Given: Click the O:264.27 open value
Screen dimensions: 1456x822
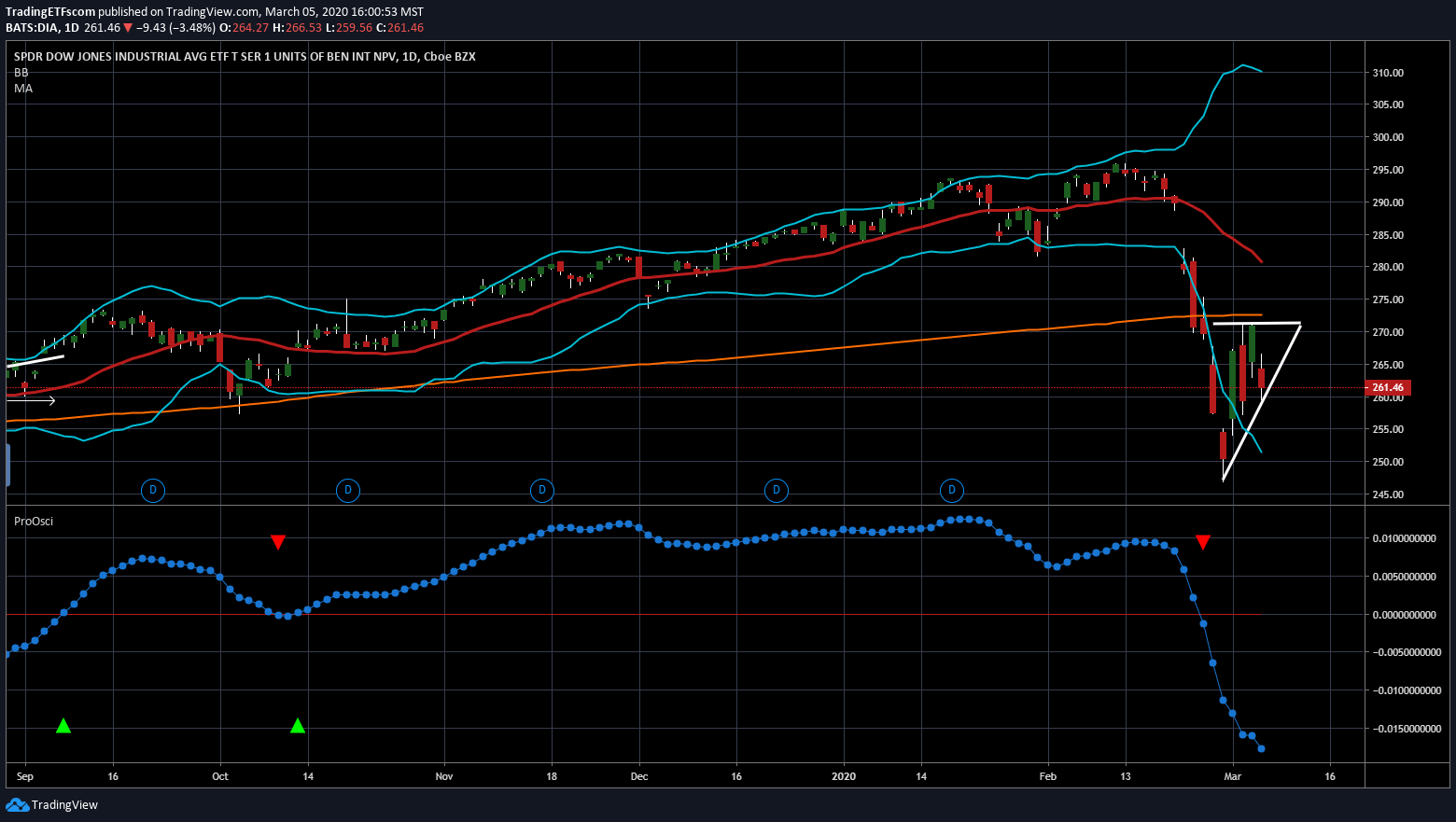Looking at the screenshot, I should (x=244, y=28).
